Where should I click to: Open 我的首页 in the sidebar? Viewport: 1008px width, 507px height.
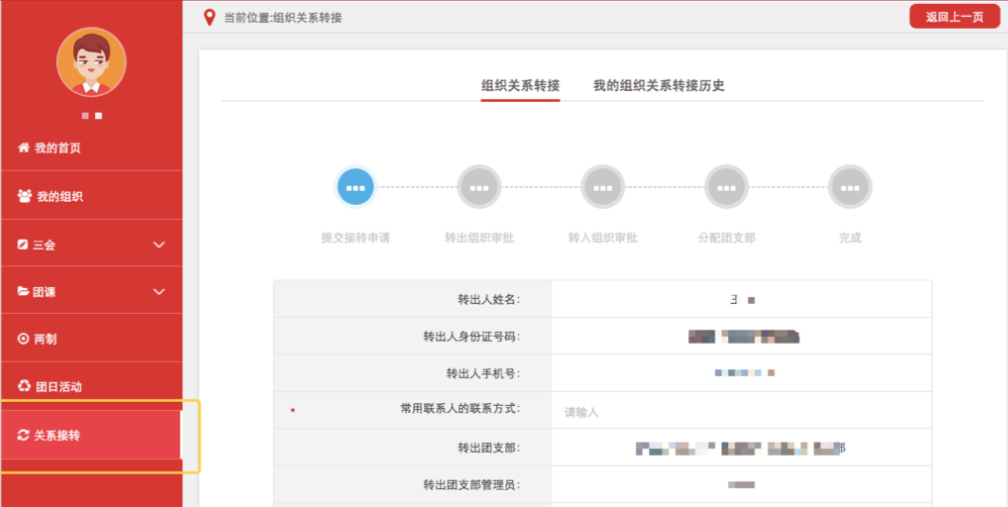click(x=58, y=148)
